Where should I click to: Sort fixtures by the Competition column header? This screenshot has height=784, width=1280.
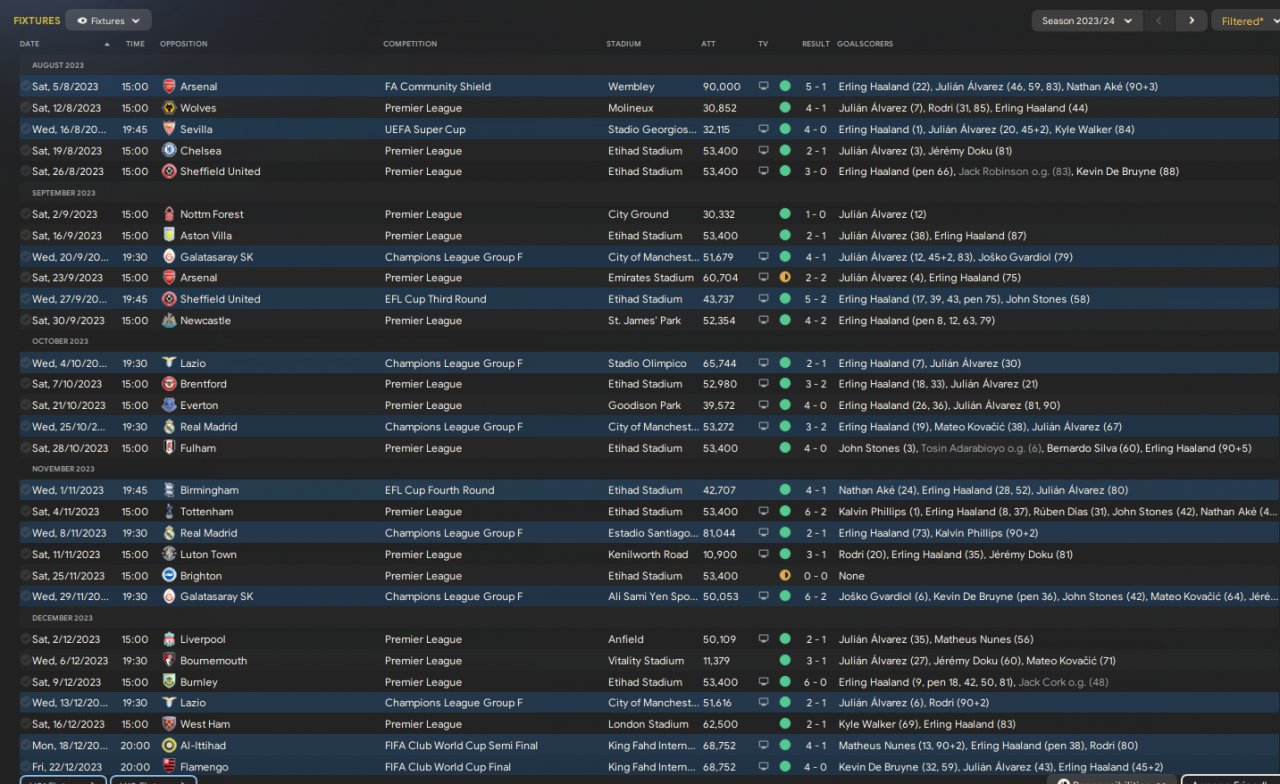coord(410,44)
